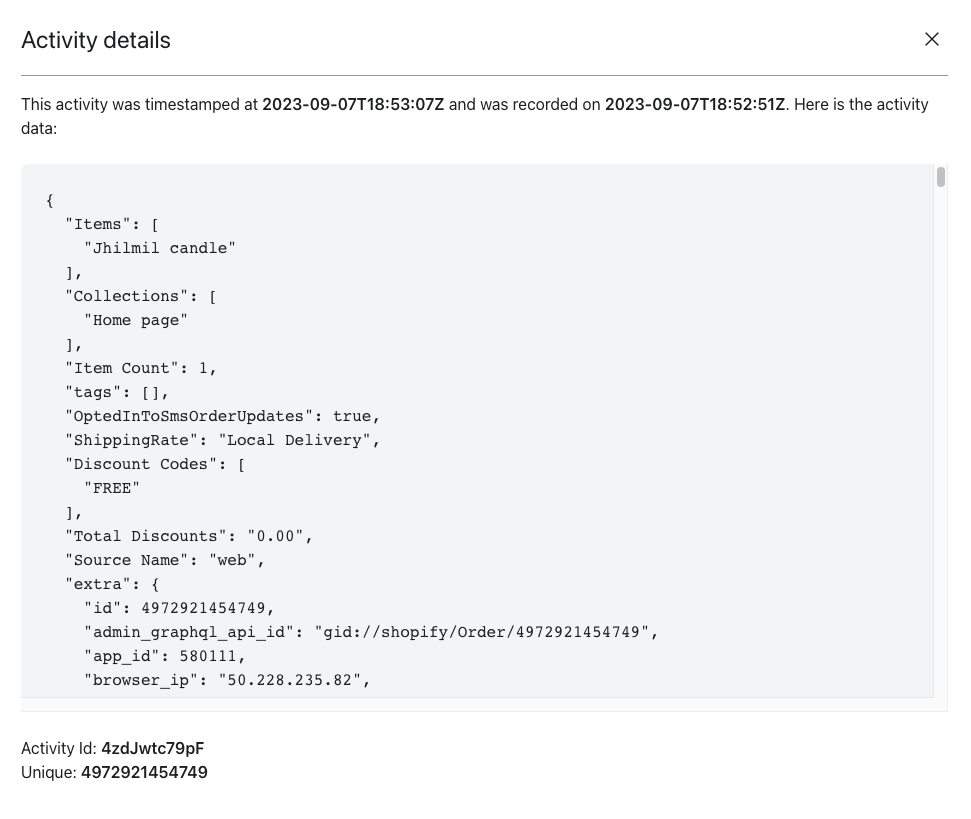The width and height of the screenshot is (971, 819).
Task: Select the recorded date 2023-09-07T18:52:51Z
Action: 694,104
